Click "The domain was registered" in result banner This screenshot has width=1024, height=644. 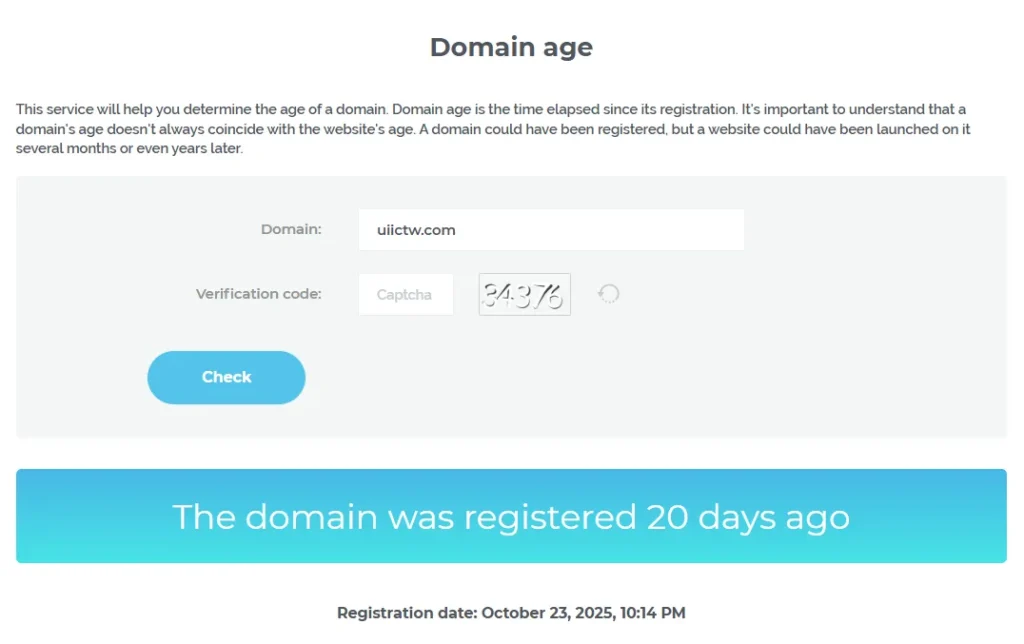[x=404, y=517]
